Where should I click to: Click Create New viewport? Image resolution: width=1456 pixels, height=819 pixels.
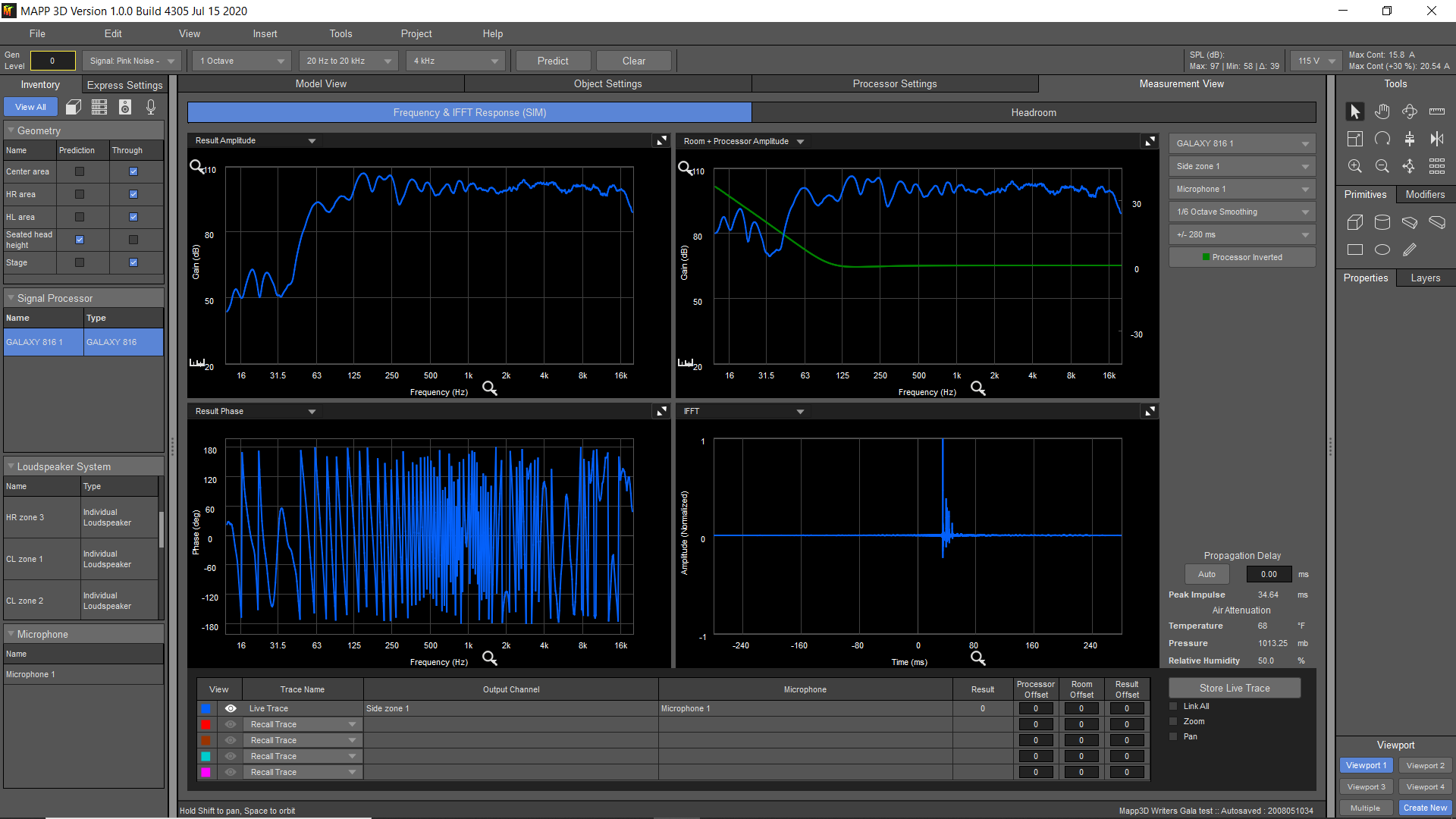point(1425,808)
